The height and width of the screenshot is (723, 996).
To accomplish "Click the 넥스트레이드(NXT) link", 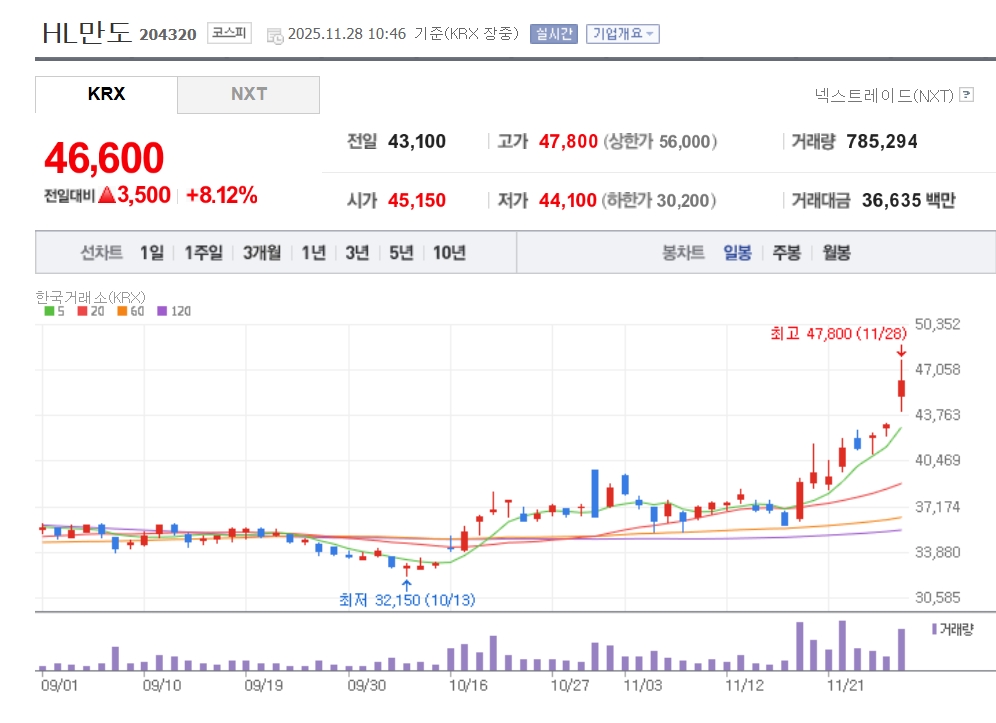I will [x=884, y=95].
